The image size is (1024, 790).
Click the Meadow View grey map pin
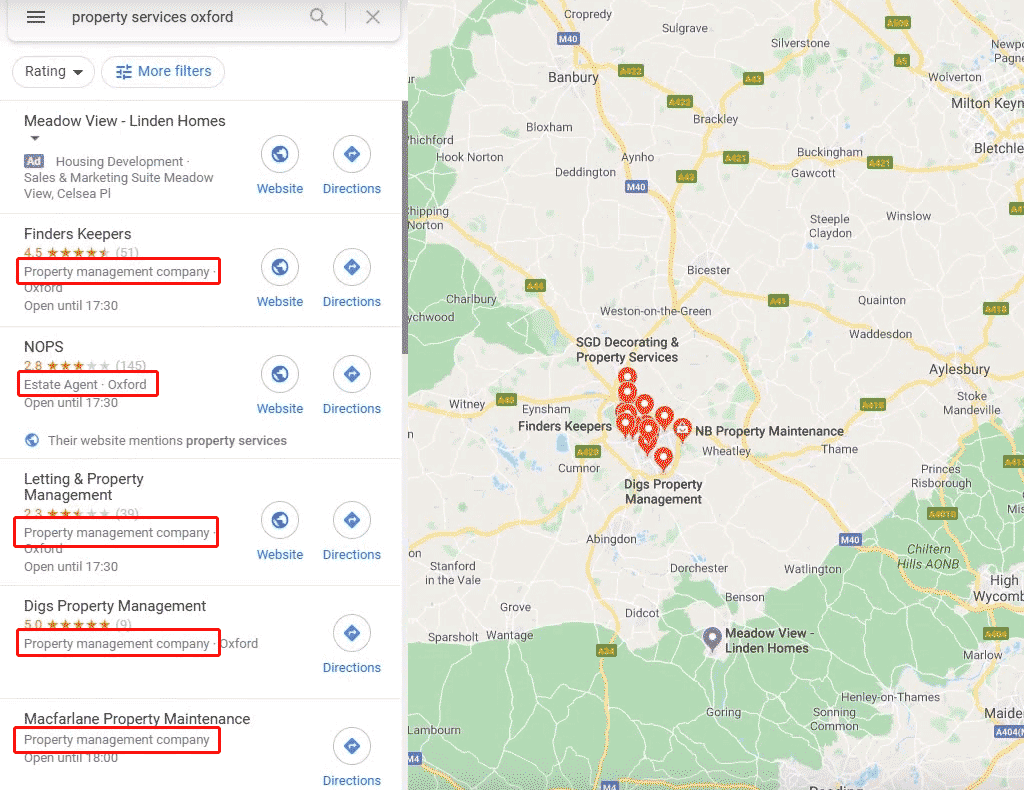(712, 637)
